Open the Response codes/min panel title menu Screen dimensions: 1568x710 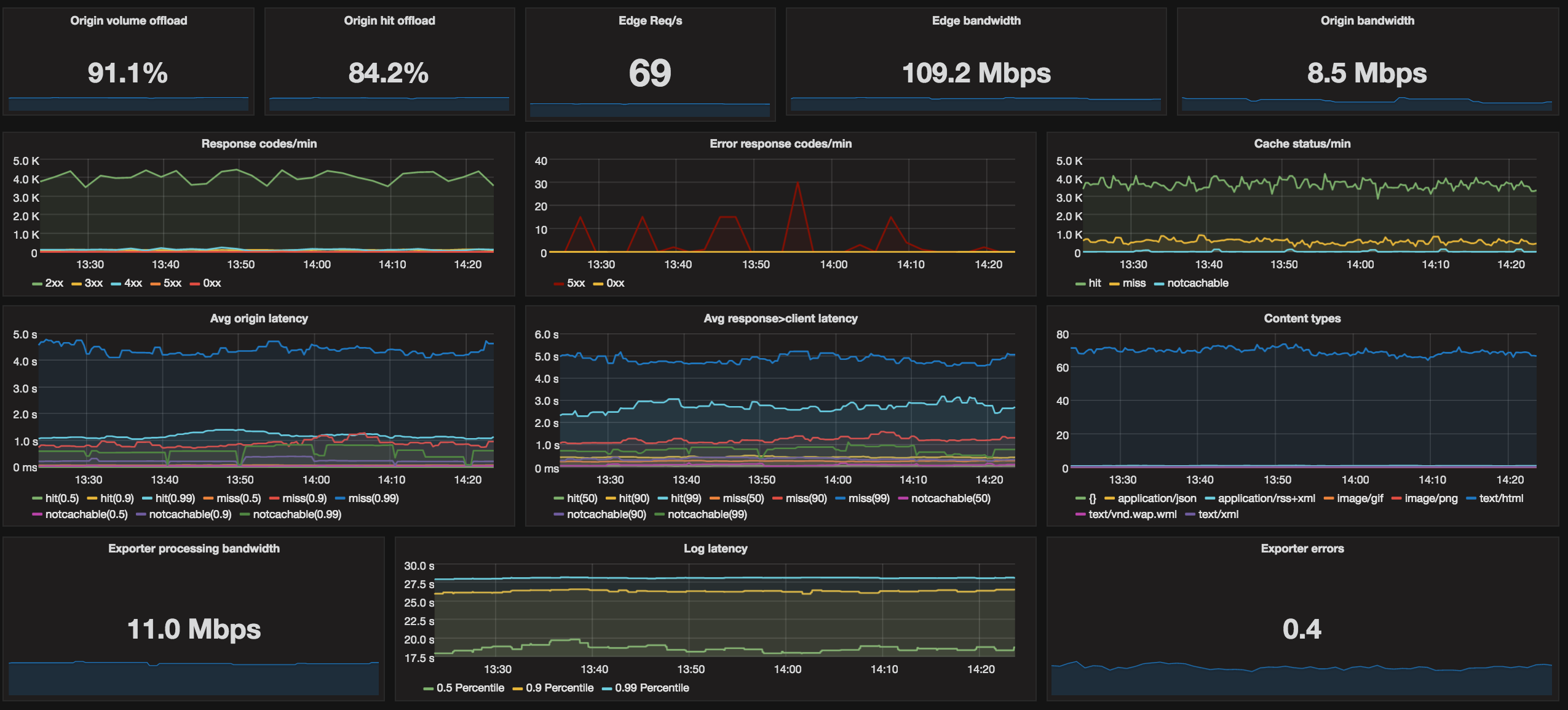point(259,143)
